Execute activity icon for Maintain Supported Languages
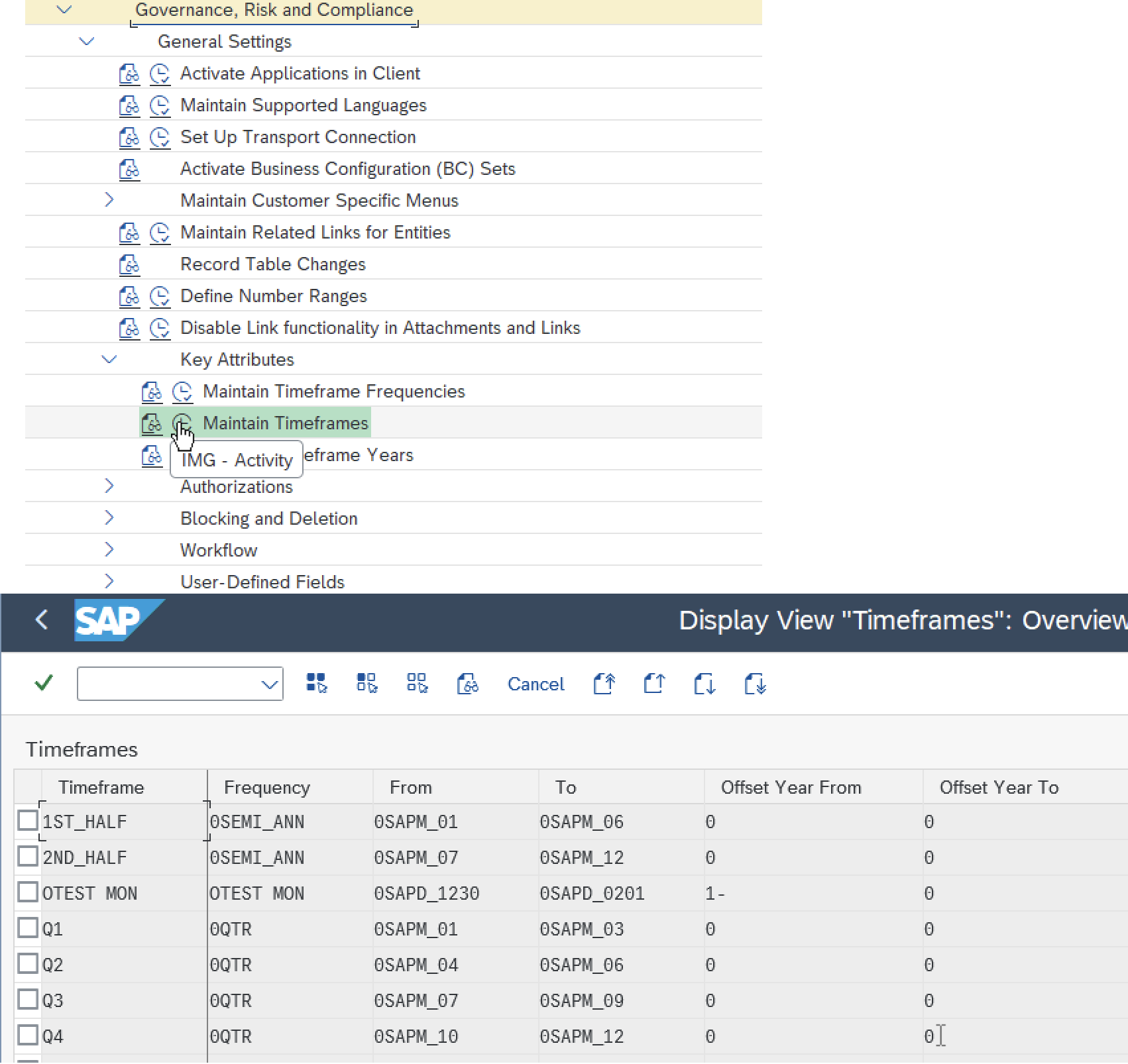1128x1064 pixels. click(x=160, y=105)
